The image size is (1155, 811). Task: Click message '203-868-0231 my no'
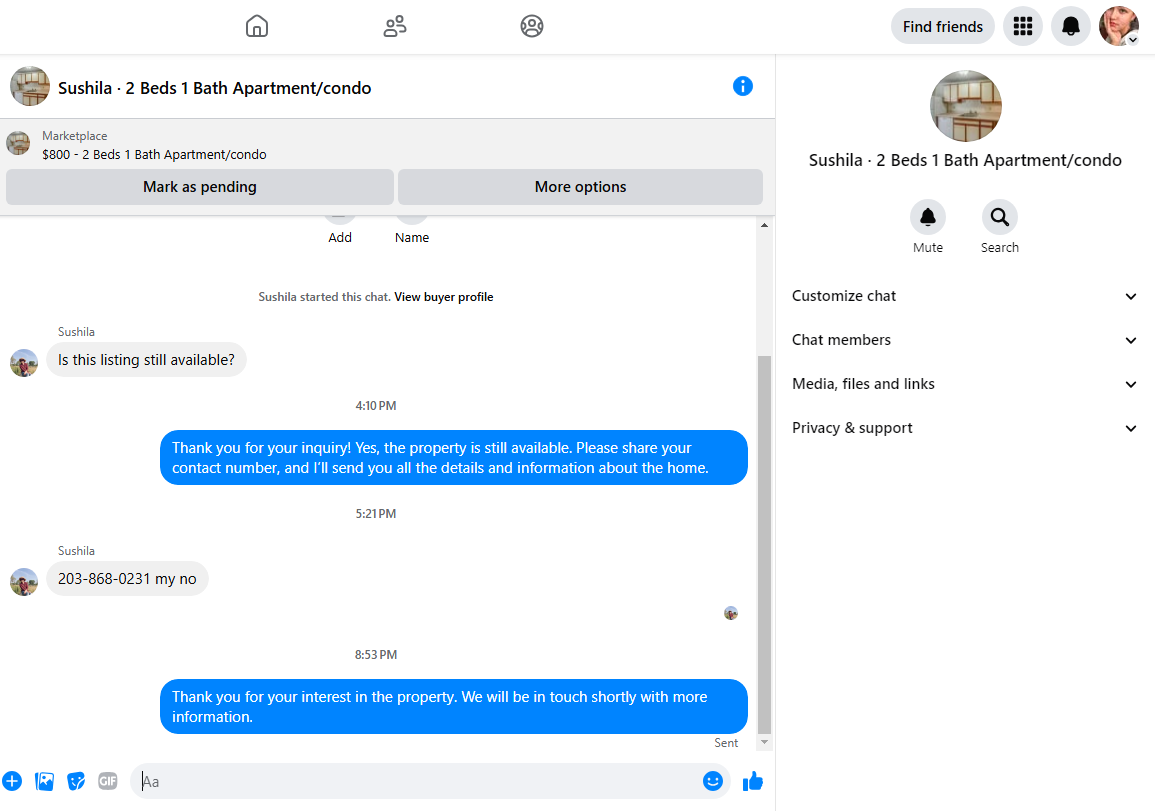tap(127, 579)
